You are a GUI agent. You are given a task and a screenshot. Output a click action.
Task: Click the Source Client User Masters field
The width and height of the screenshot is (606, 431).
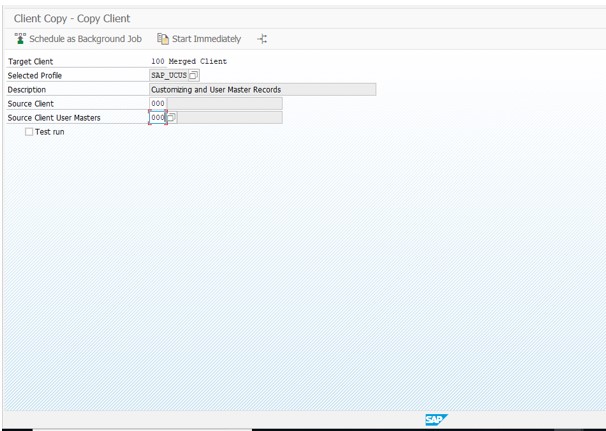point(158,118)
